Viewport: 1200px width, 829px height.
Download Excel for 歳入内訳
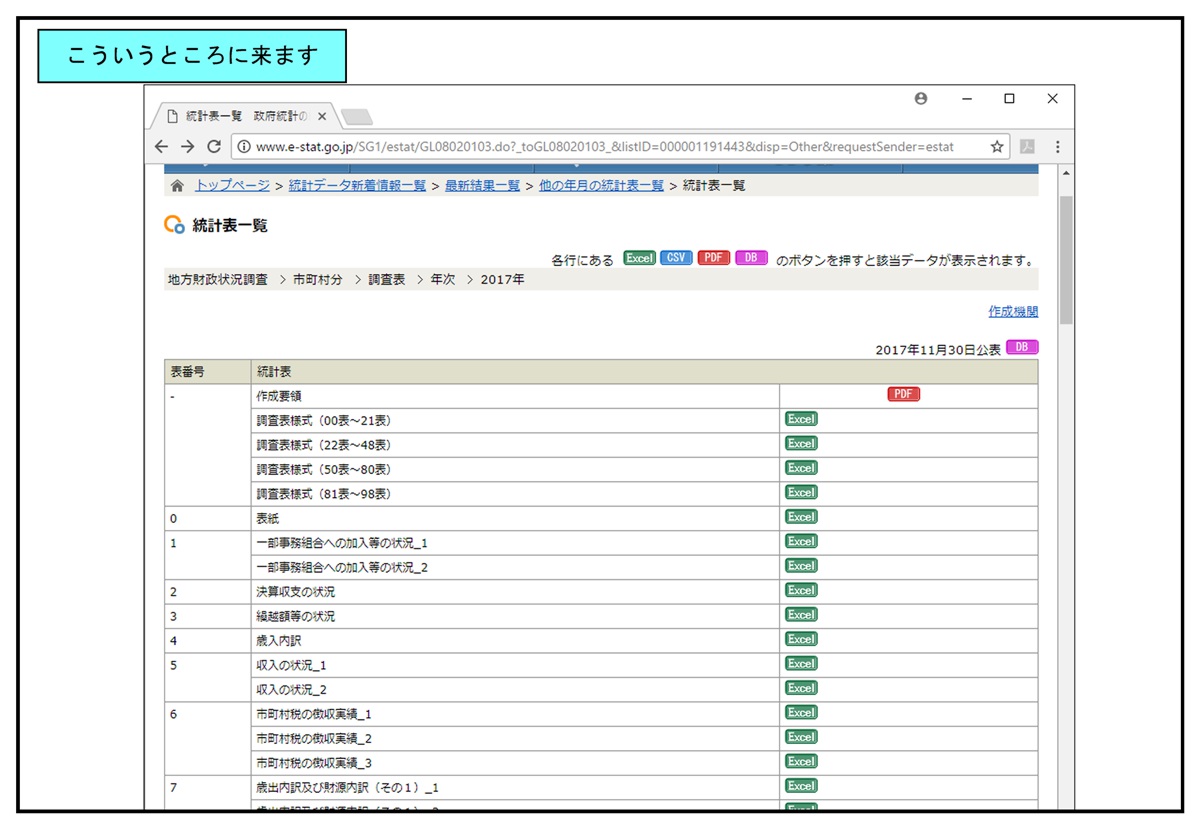pos(801,639)
